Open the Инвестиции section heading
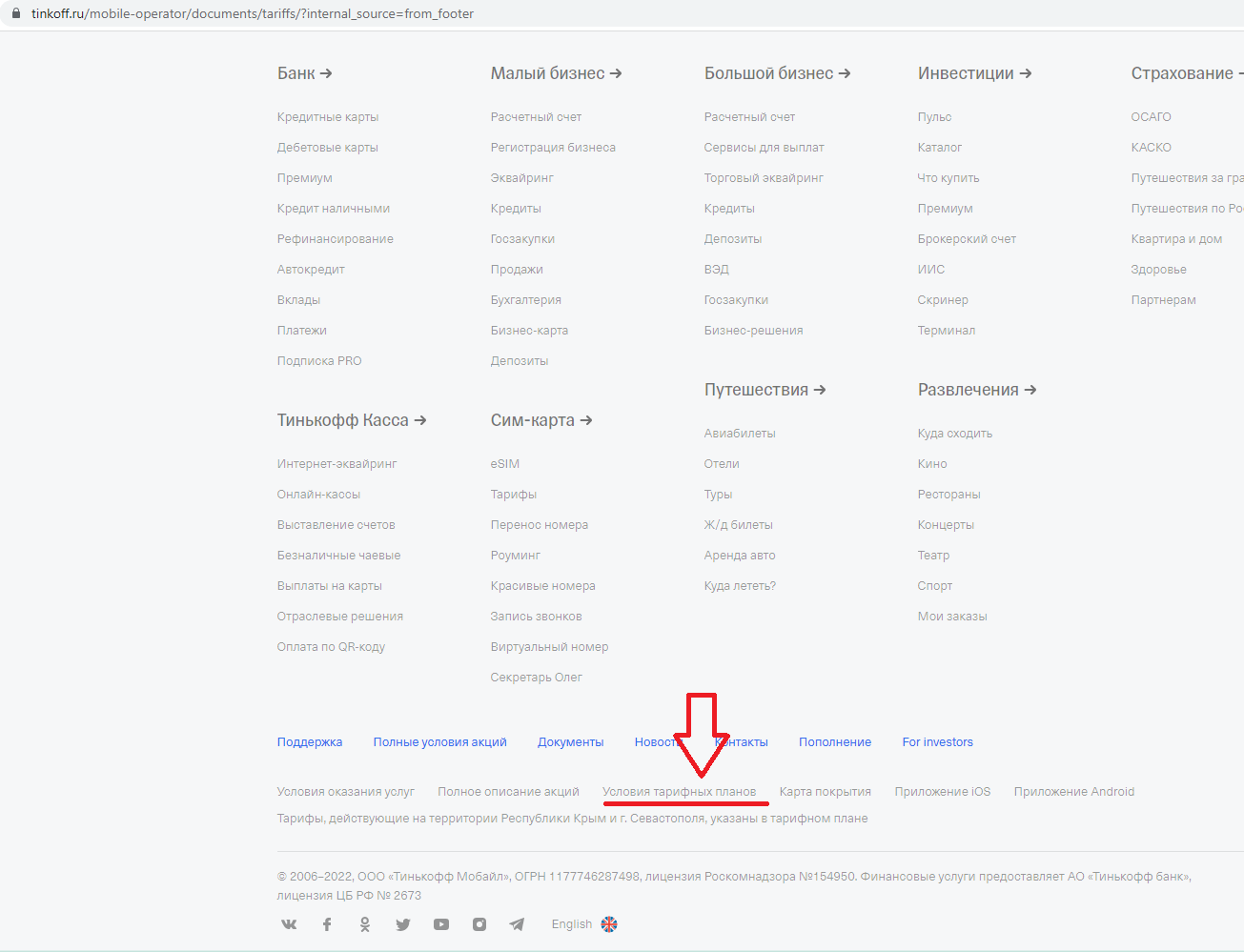The image size is (1244, 952). 975,73
